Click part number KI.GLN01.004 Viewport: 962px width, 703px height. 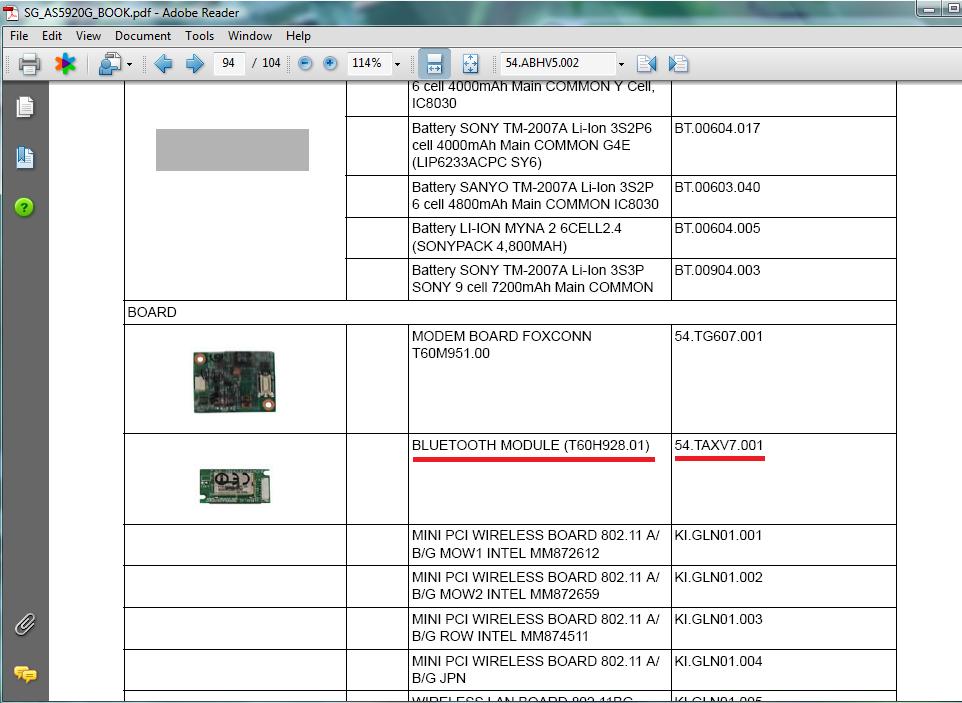(x=718, y=661)
